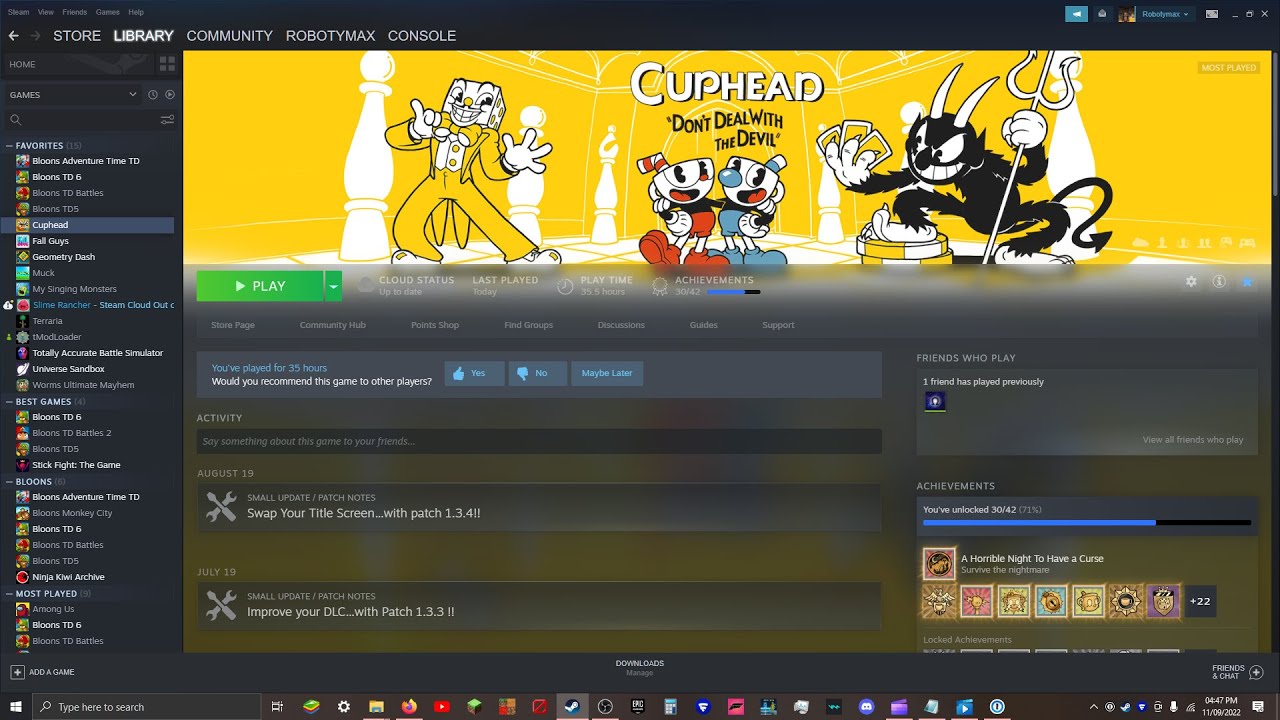
Task: Click the forward navigation arrow
Action: (x=36, y=36)
